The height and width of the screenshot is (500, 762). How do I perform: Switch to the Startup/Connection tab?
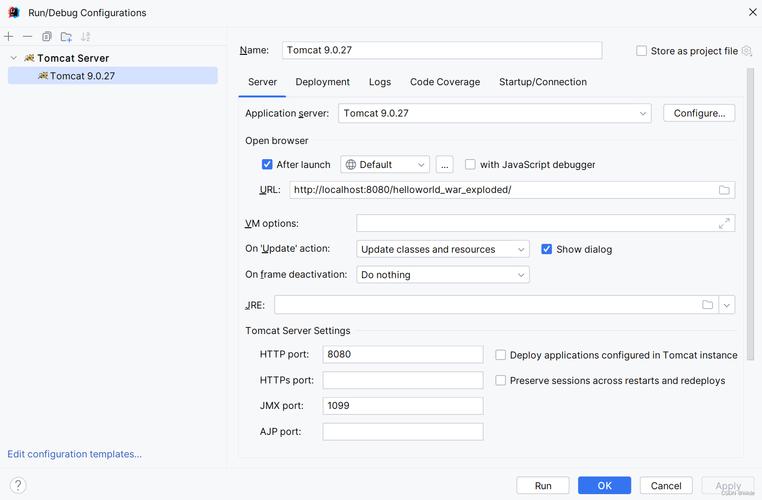[543, 82]
